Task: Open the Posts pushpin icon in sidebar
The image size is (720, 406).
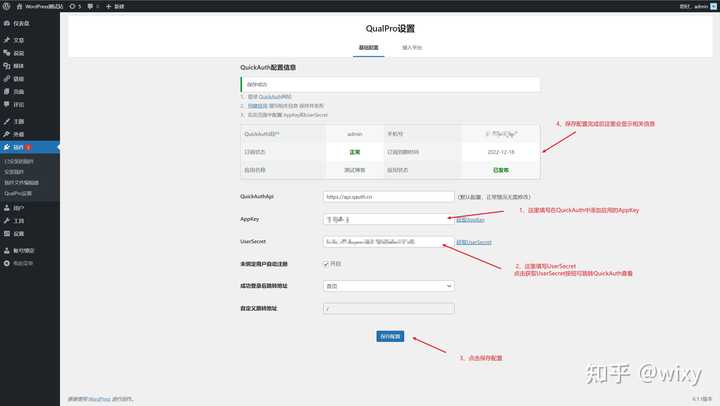Action: (x=7, y=40)
